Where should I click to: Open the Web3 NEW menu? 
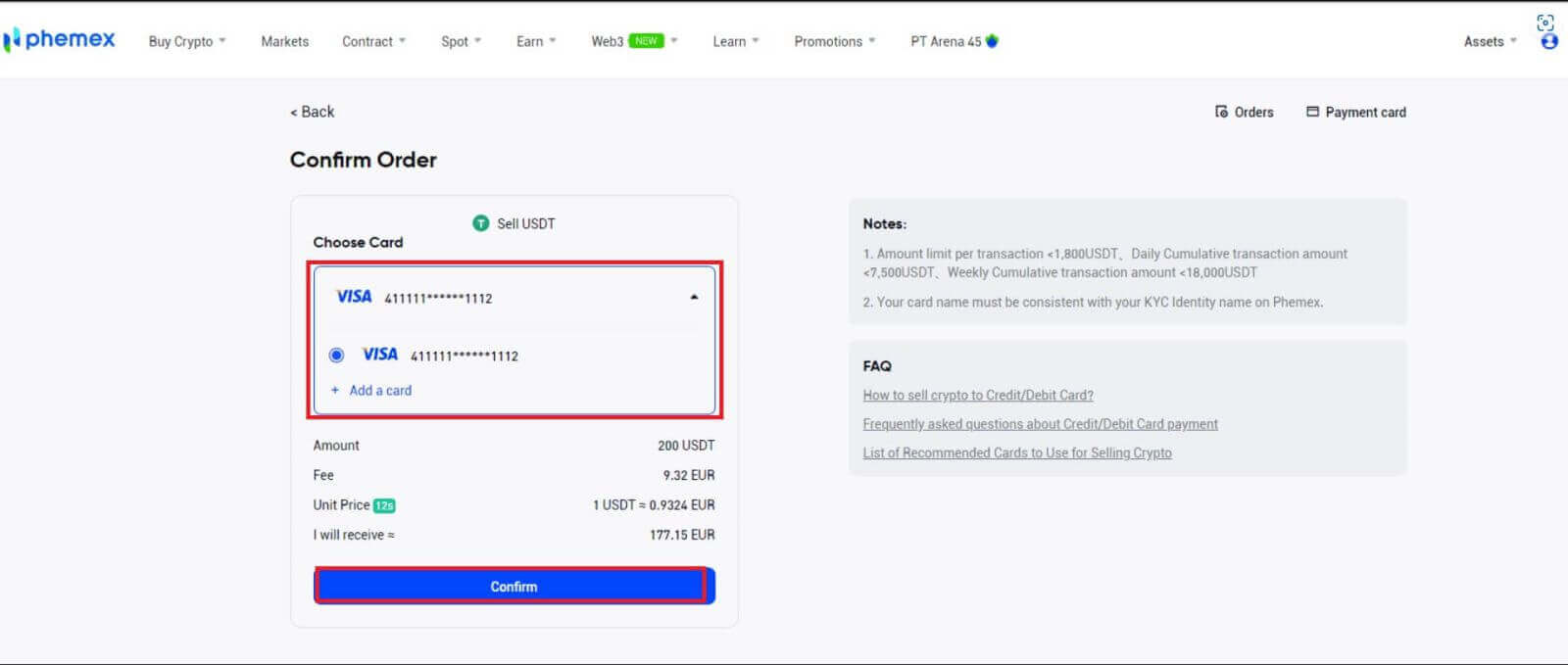click(x=633, y=41)
